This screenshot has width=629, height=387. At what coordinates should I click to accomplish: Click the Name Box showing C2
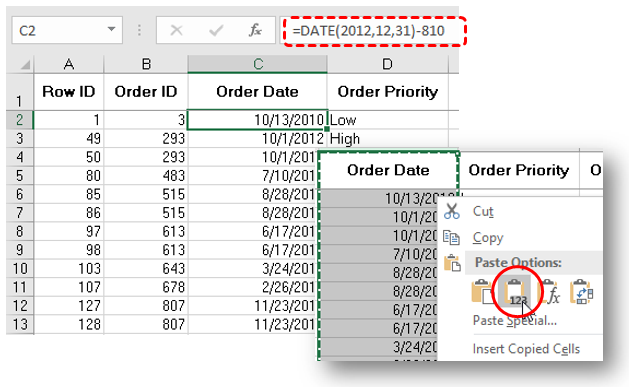click(x=66, y=30)
